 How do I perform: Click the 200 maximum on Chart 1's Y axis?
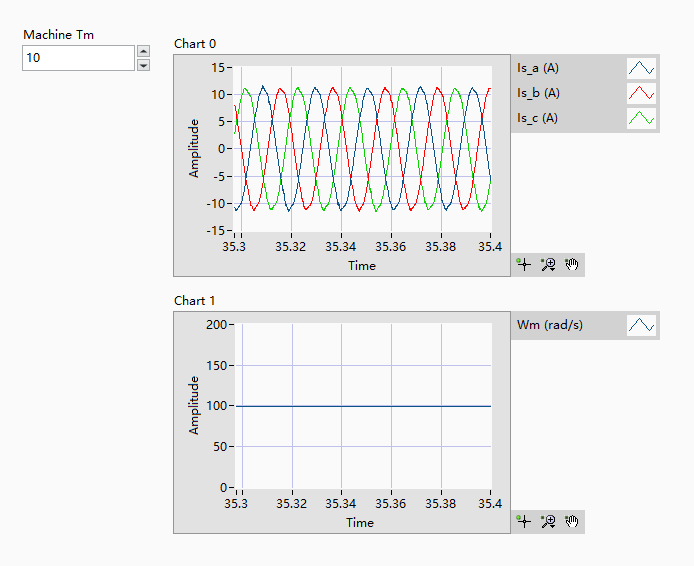[x=216, y=325]
